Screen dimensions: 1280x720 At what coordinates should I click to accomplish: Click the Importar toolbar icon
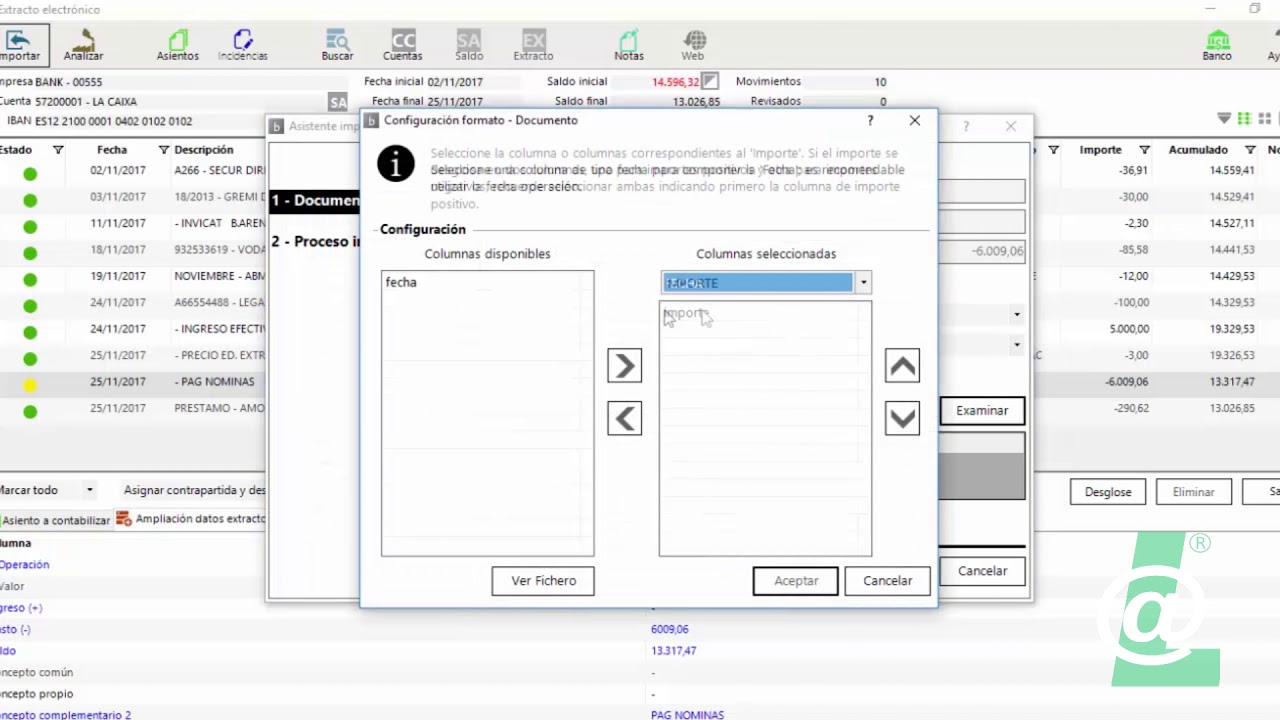click(x=20, y=45)
